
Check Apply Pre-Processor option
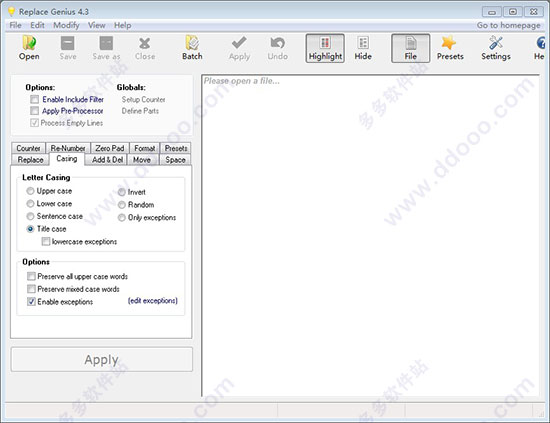(x=34, y=111)
